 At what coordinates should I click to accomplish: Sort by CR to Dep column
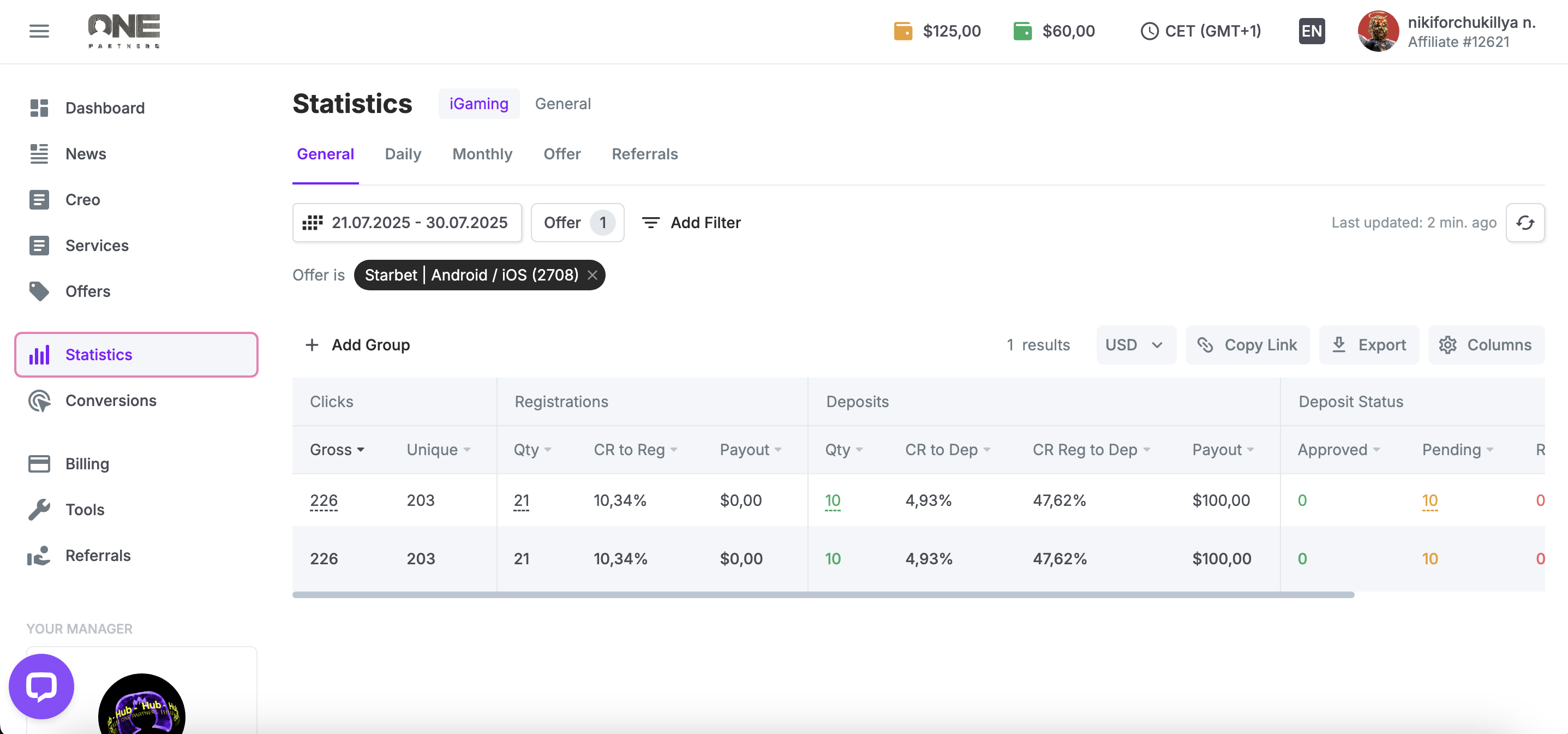[x=948, y=450]
